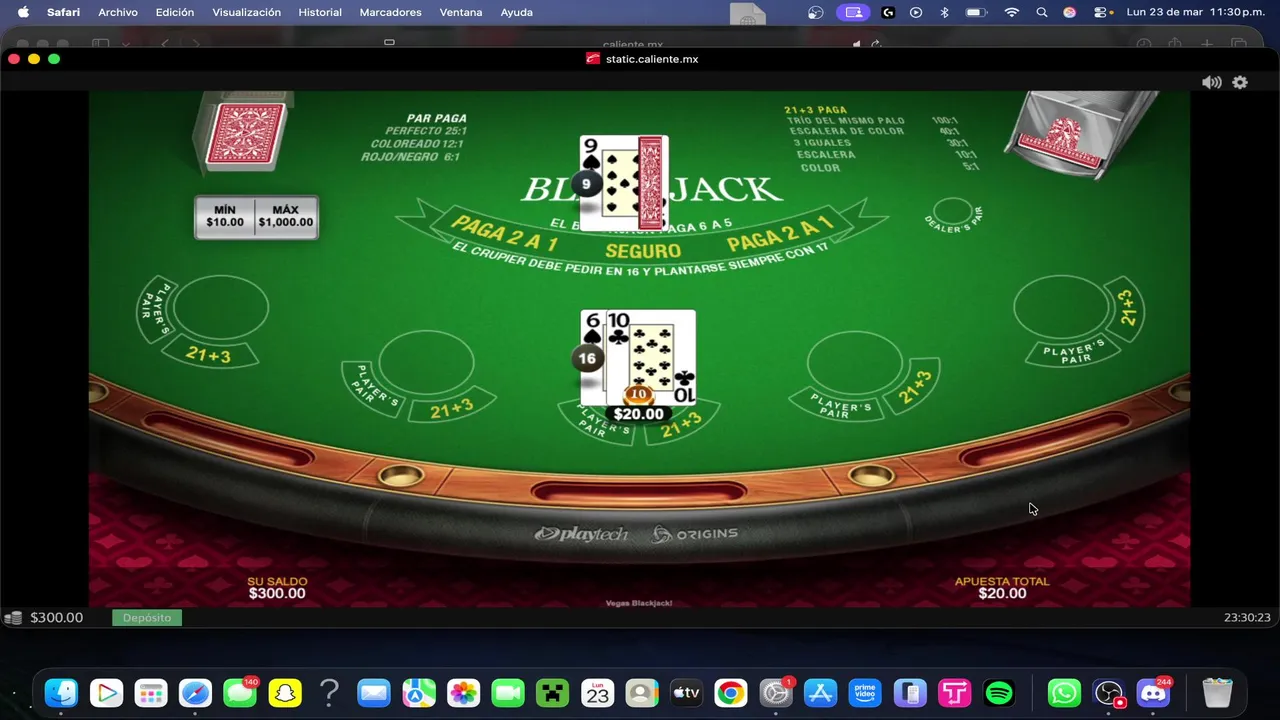1280x720 pixels.
Task: Open Snapchat from the Dock
Action: point(285,693)
